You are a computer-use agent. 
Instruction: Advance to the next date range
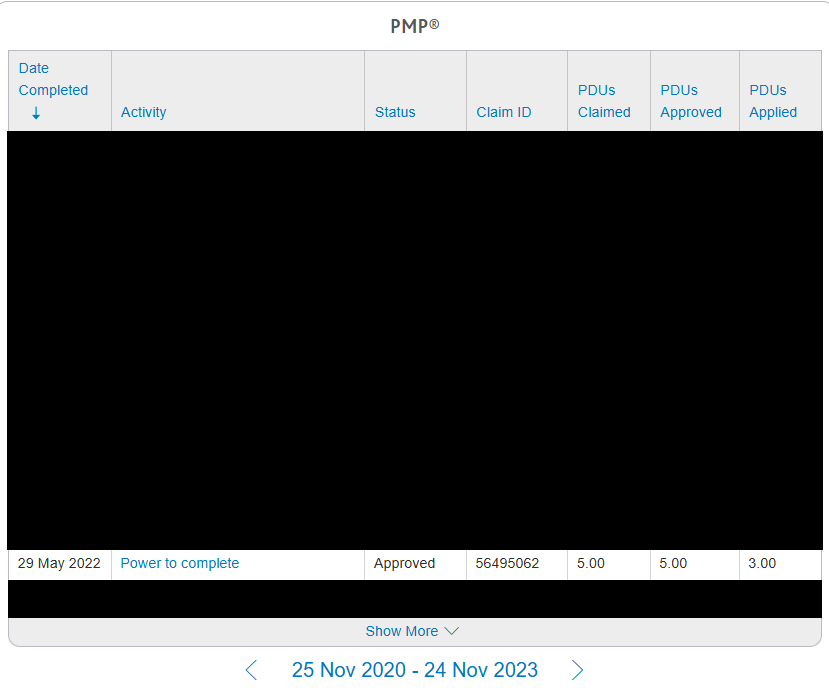click(x=577, y=670)
